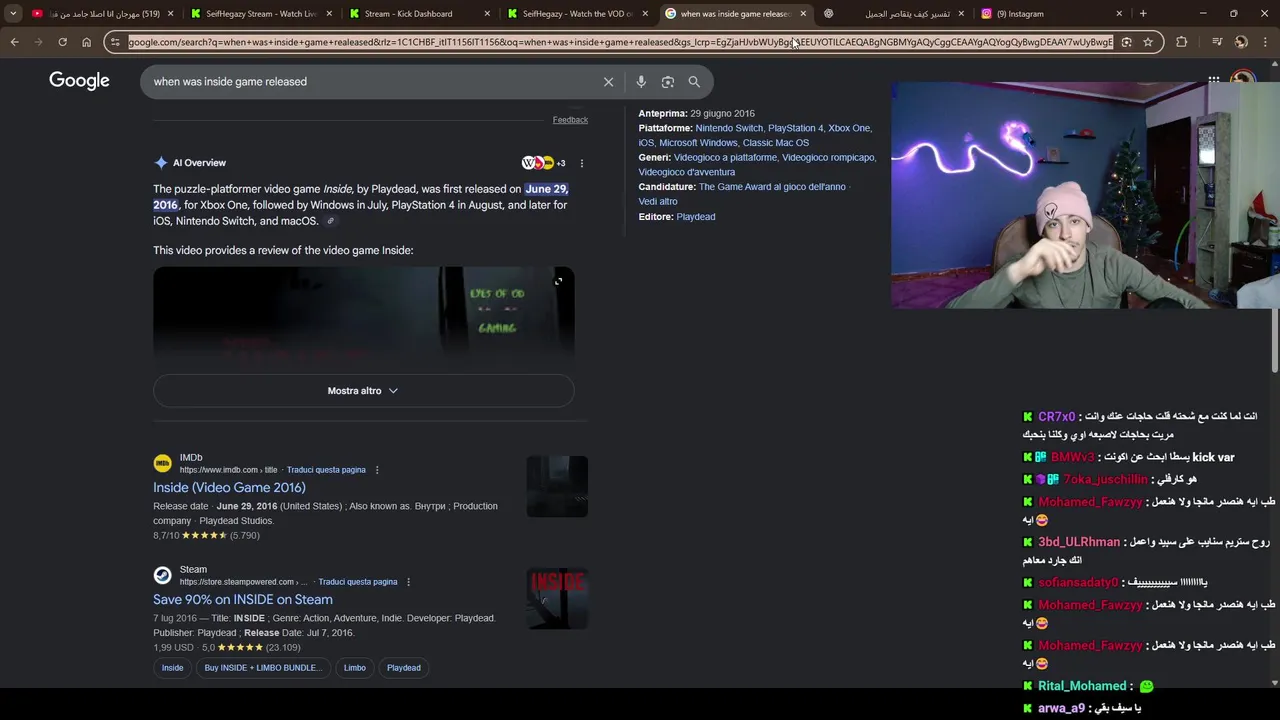The width and height of the screenshot is (1280, 720).
Task: Open the new tab plus button
Action: click(1143, 14)
